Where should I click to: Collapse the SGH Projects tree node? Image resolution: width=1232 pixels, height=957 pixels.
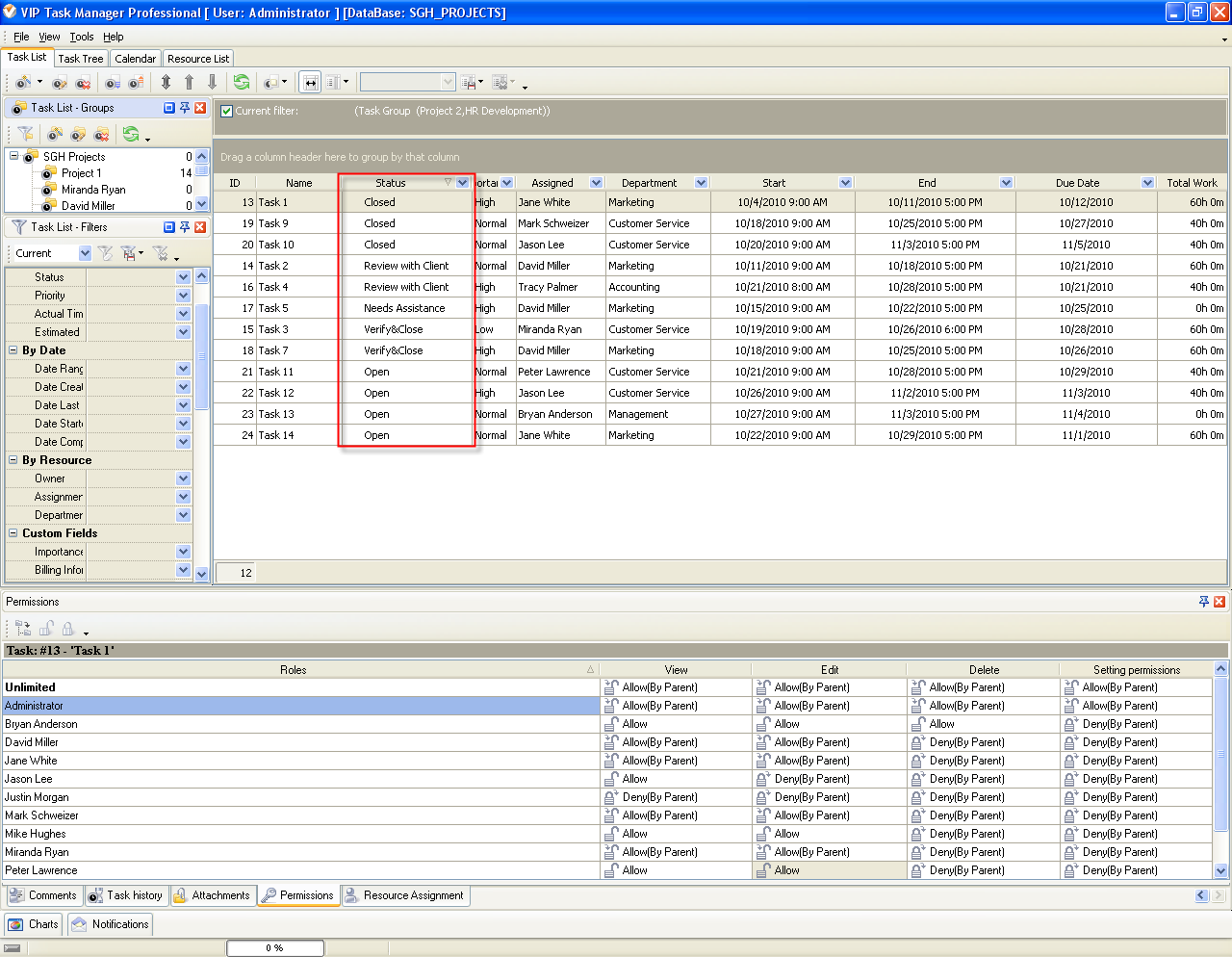tap(13, 156)
